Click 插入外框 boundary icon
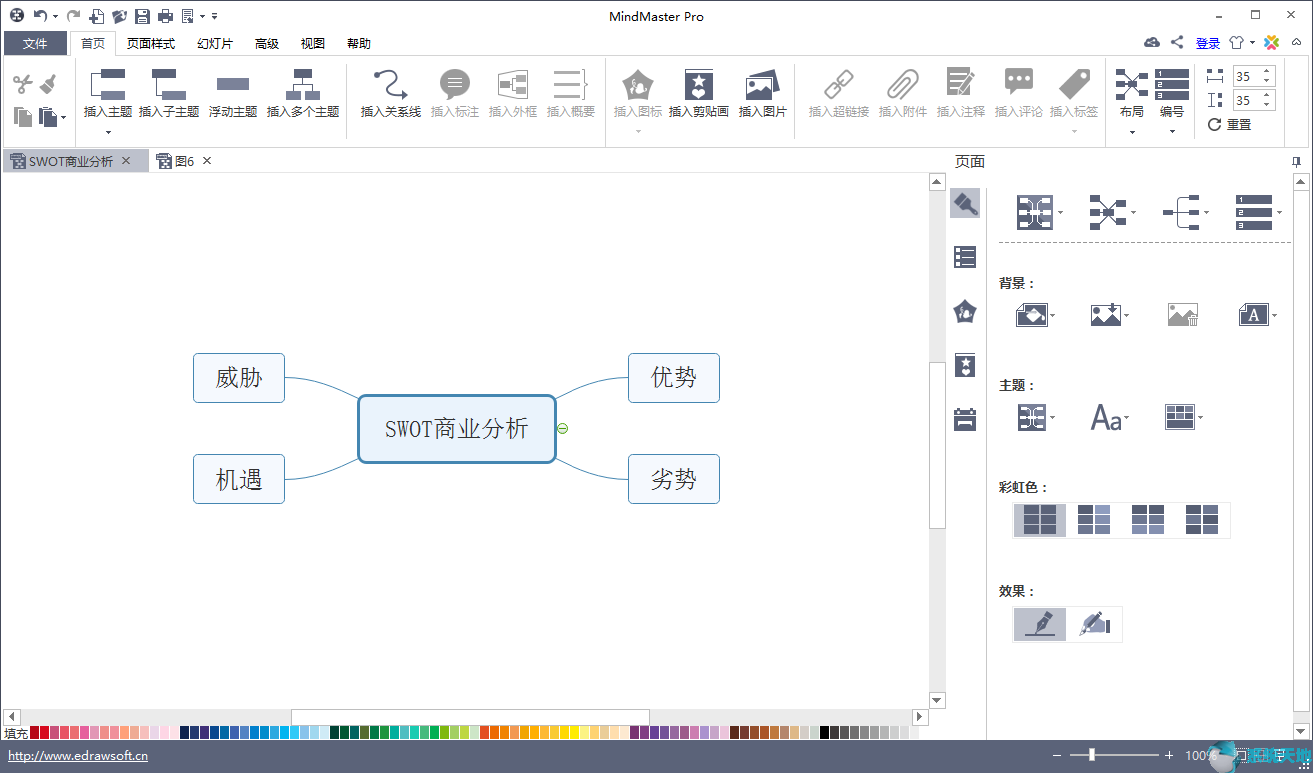This screenshot has height=773, width=1313. [x=513, y=84]
